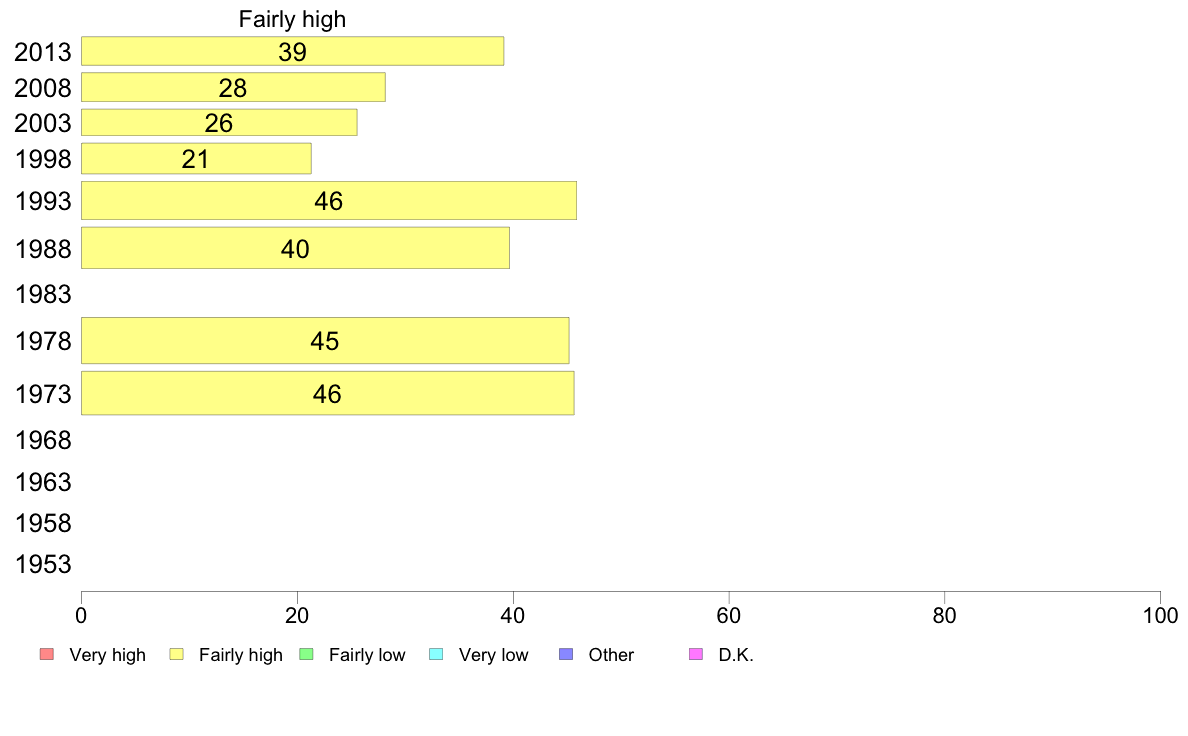
Task: Click the cyan Very low legend swatch
Action: tap(436, 654)
